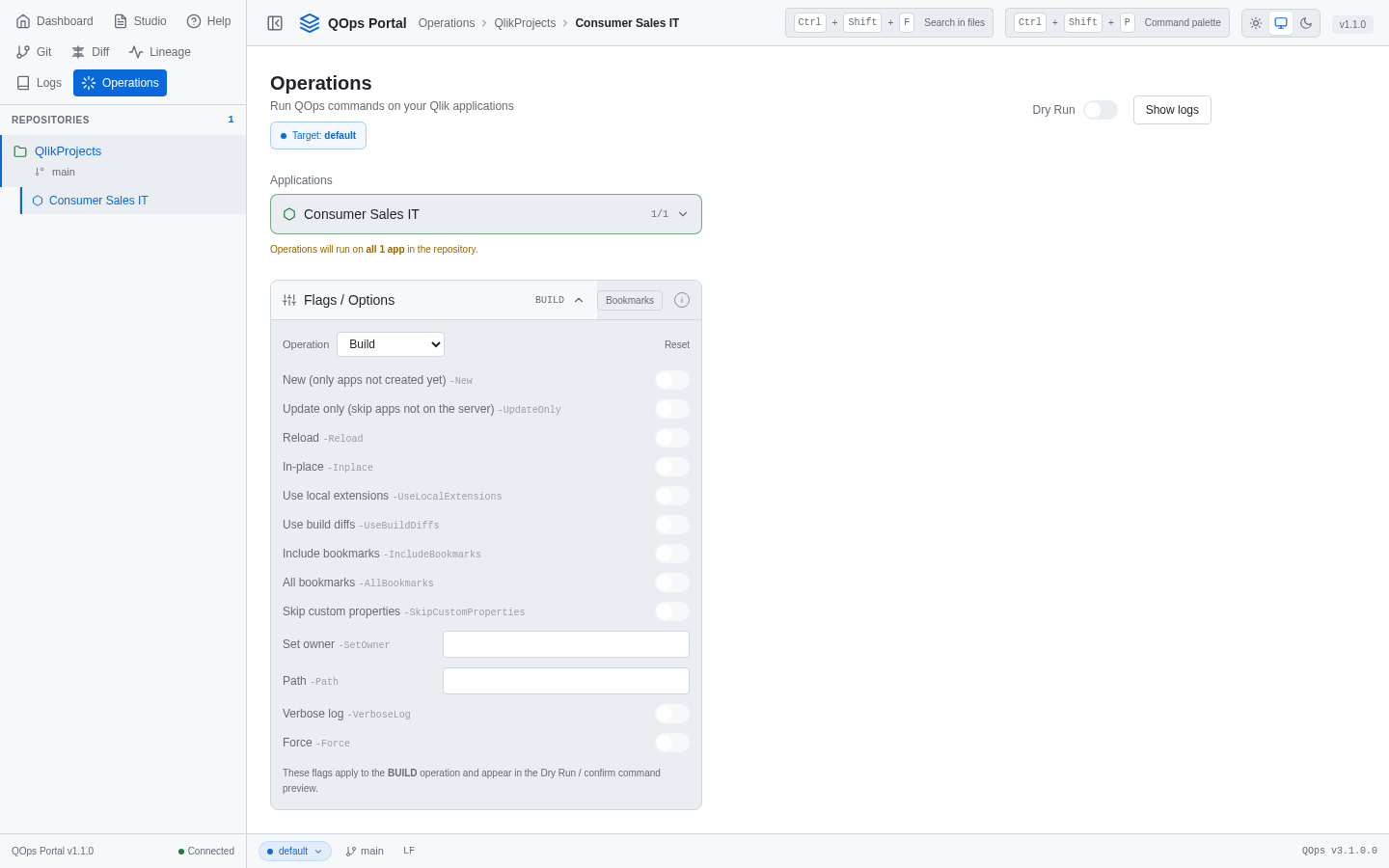Reset the flags options
Screen dimensions: 1389x868
(x=677, y=344)
